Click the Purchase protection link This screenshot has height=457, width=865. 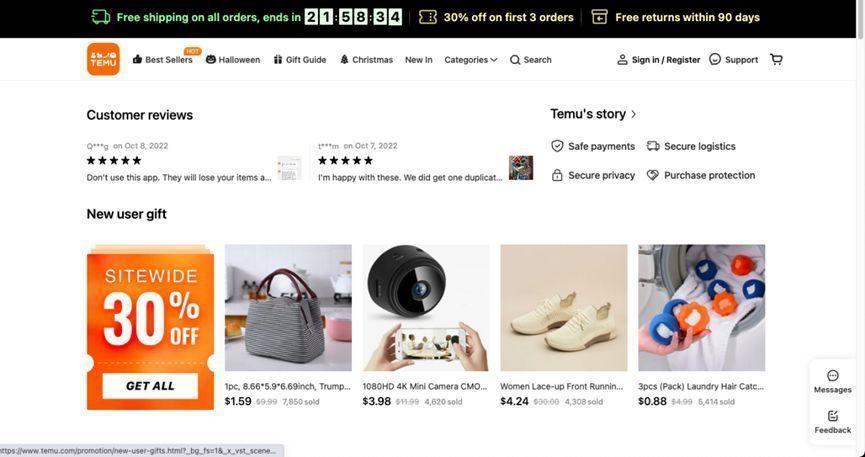[x=709, y=175]
